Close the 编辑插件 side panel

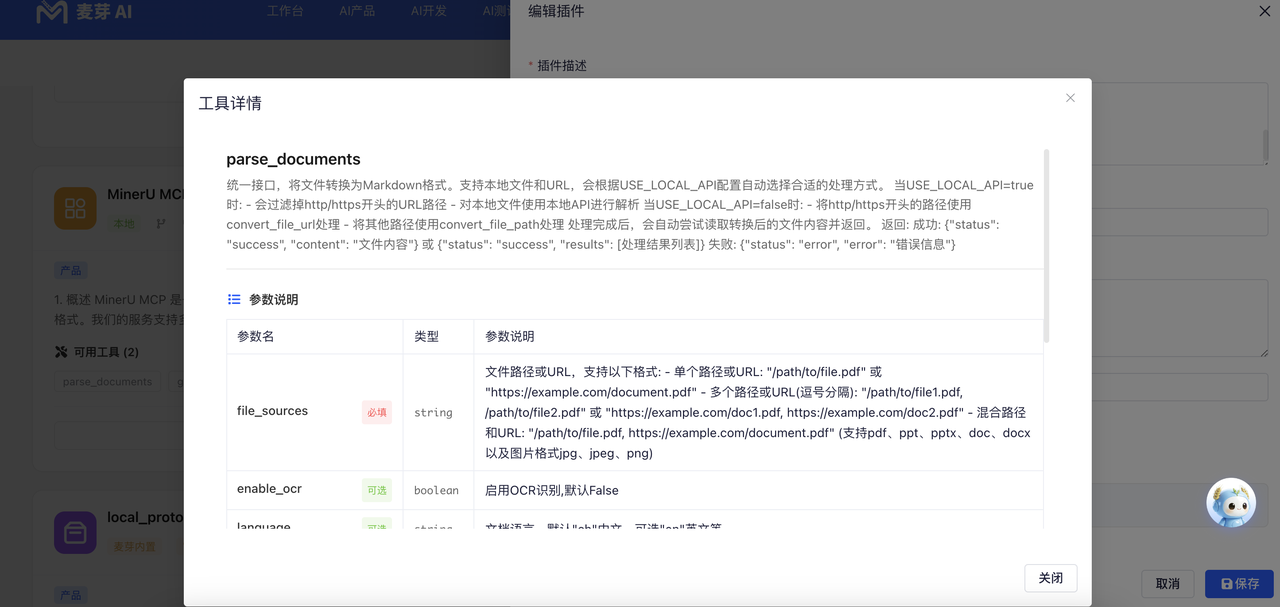pos(1265,11)
